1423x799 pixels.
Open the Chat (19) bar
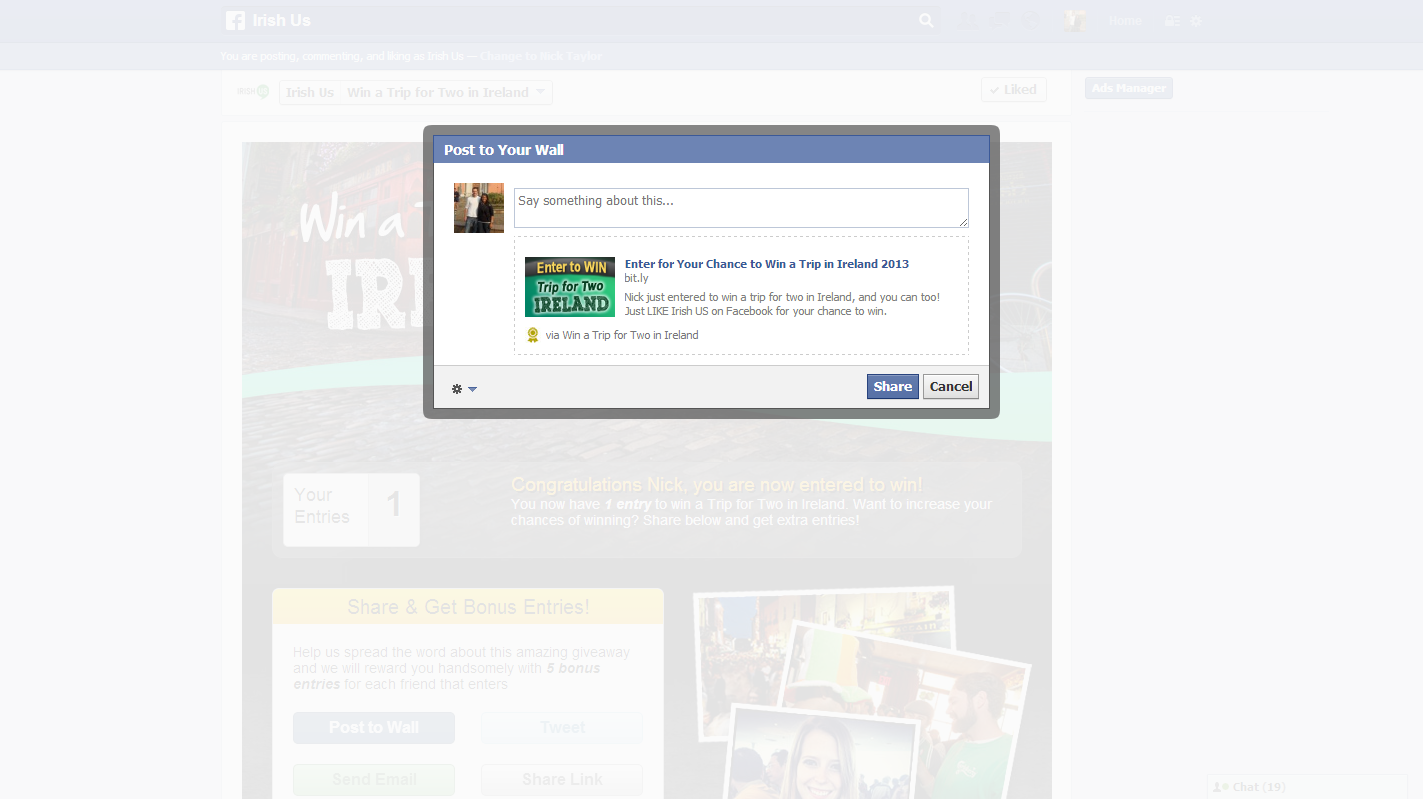[x=1307, y=787]
